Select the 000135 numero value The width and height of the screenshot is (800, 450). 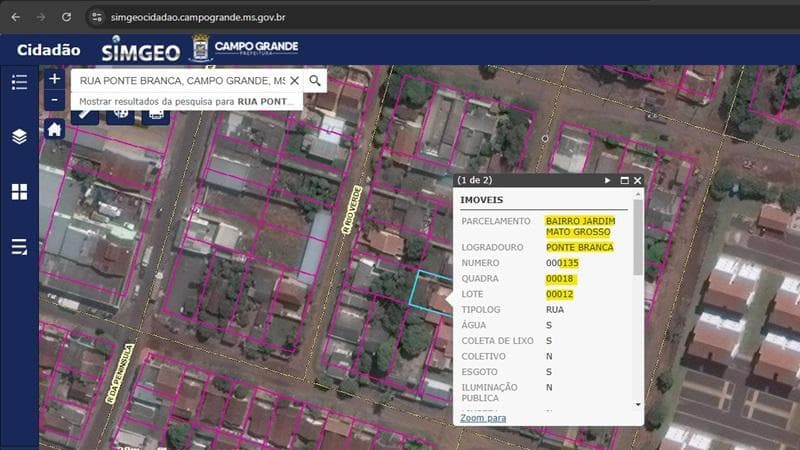[562, 263]
